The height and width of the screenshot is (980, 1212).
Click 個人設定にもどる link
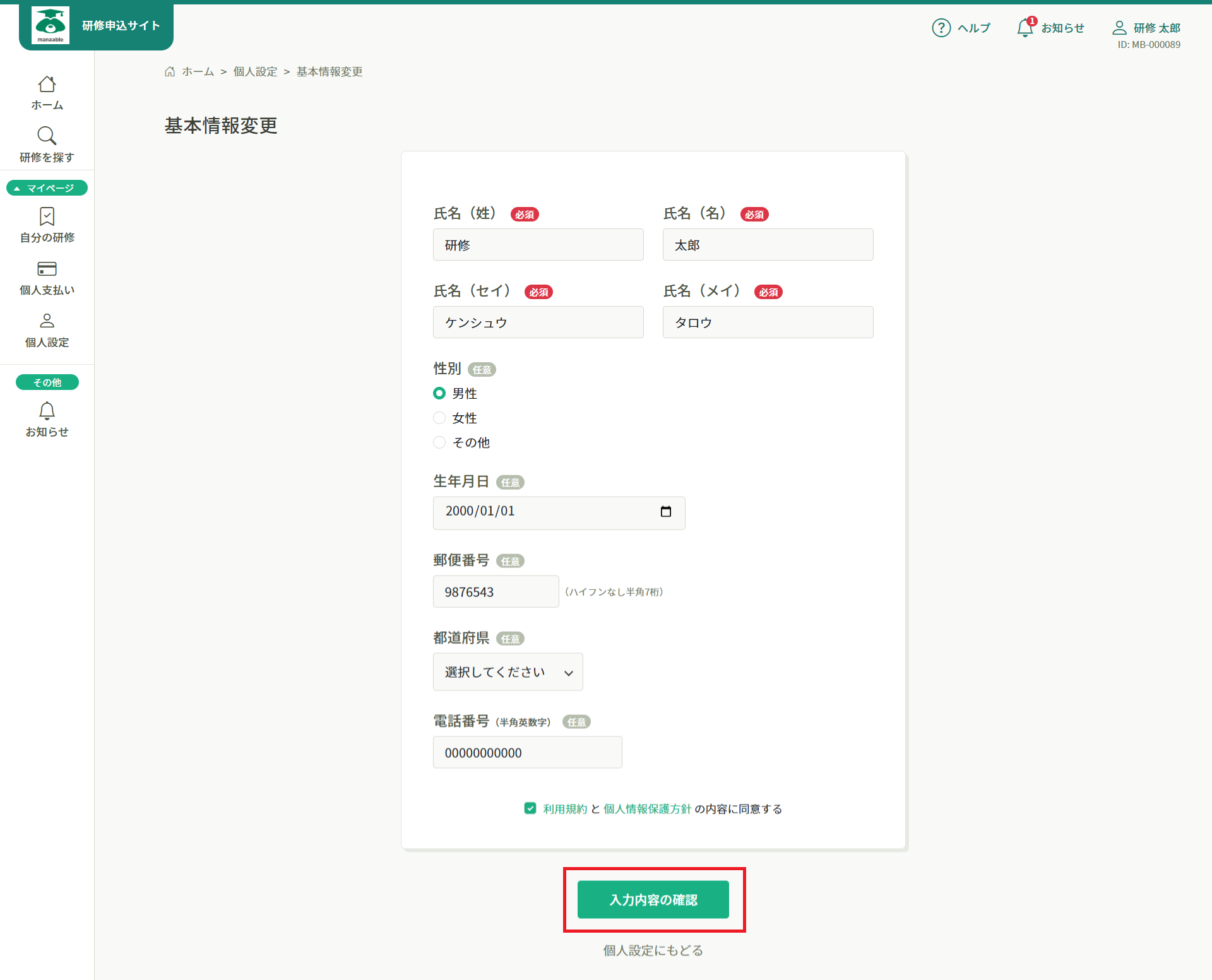(653, 950)
